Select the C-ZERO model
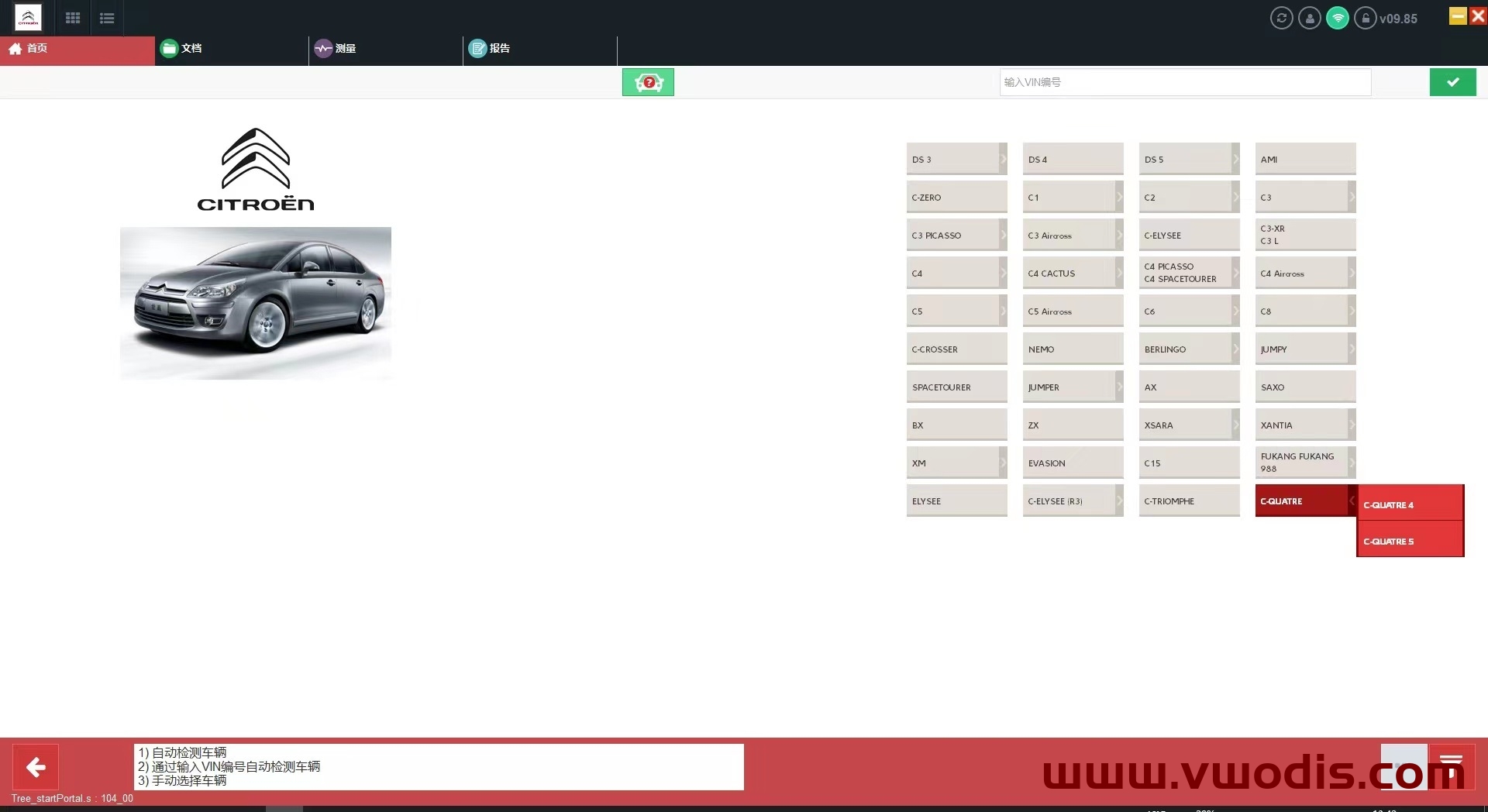The image size is (1488, 812). 956,197
